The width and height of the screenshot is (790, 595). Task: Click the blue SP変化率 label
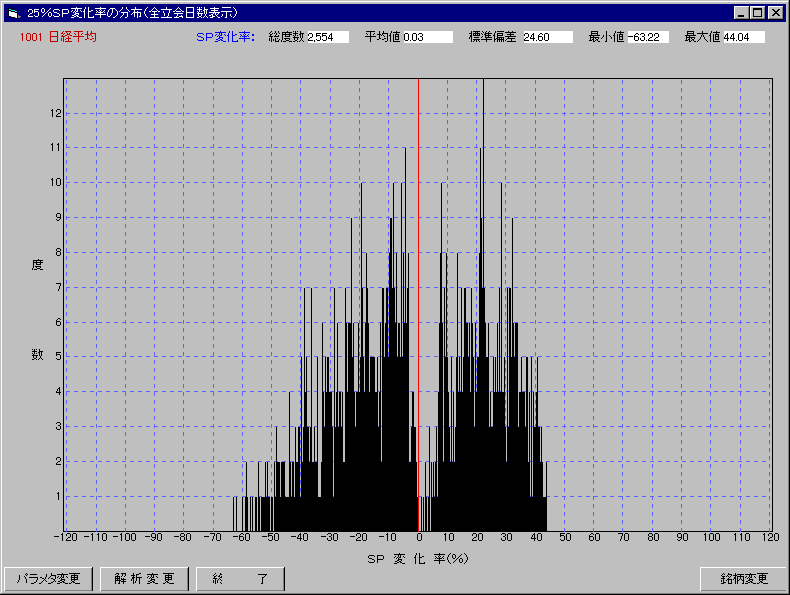[x=224, y=37]
